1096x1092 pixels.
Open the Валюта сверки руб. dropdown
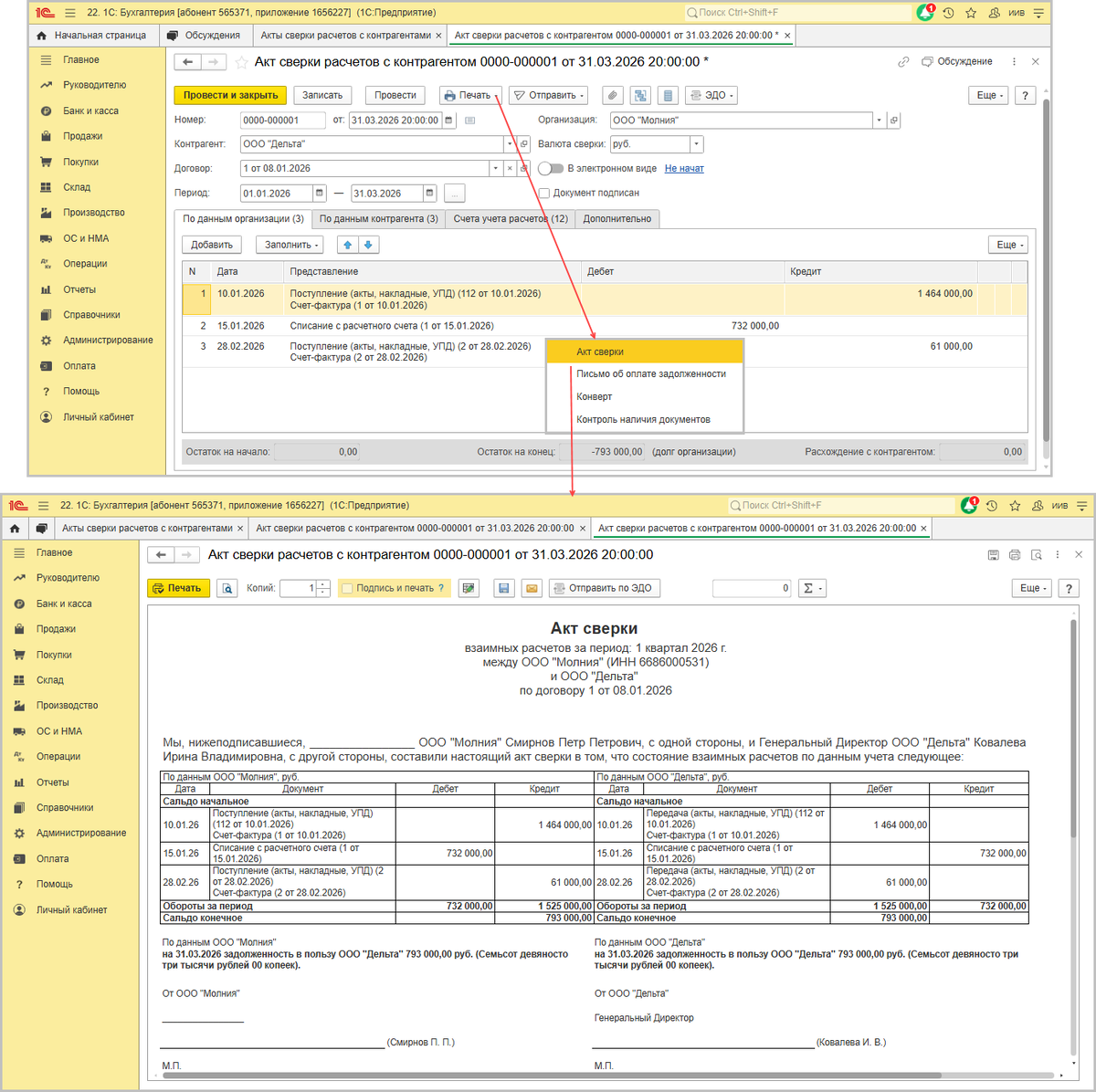pyautogui.click(x=697, y=144)
